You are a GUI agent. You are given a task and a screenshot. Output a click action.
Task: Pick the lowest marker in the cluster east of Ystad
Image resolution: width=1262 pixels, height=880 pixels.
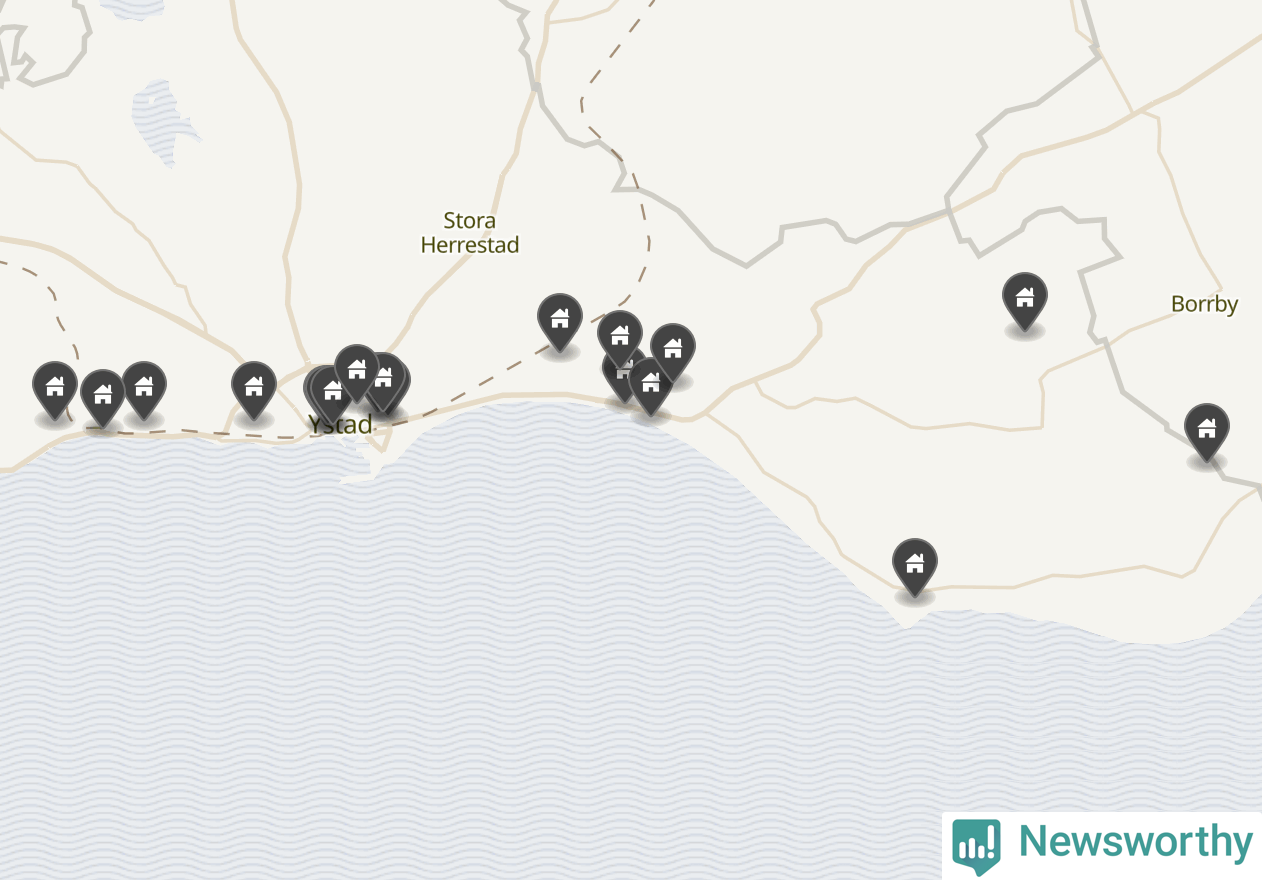[x=651, y=382]
